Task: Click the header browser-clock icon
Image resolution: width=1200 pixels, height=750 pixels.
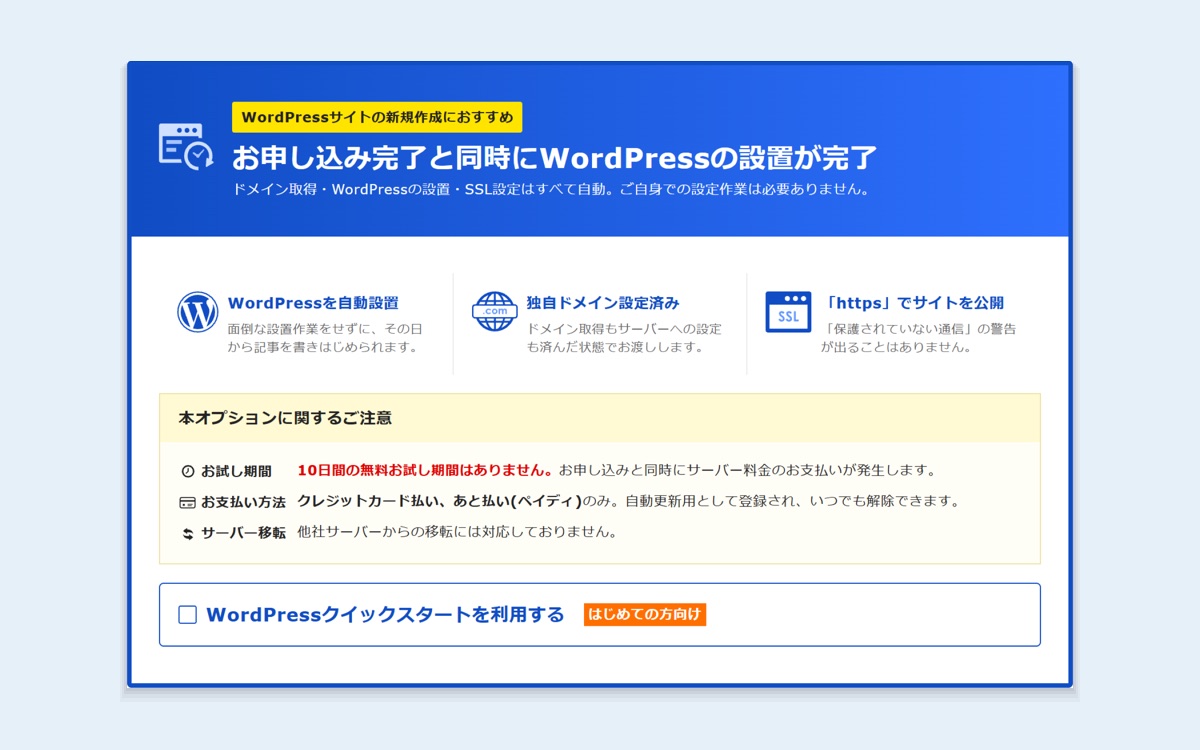Action: (x=186, y=146)
